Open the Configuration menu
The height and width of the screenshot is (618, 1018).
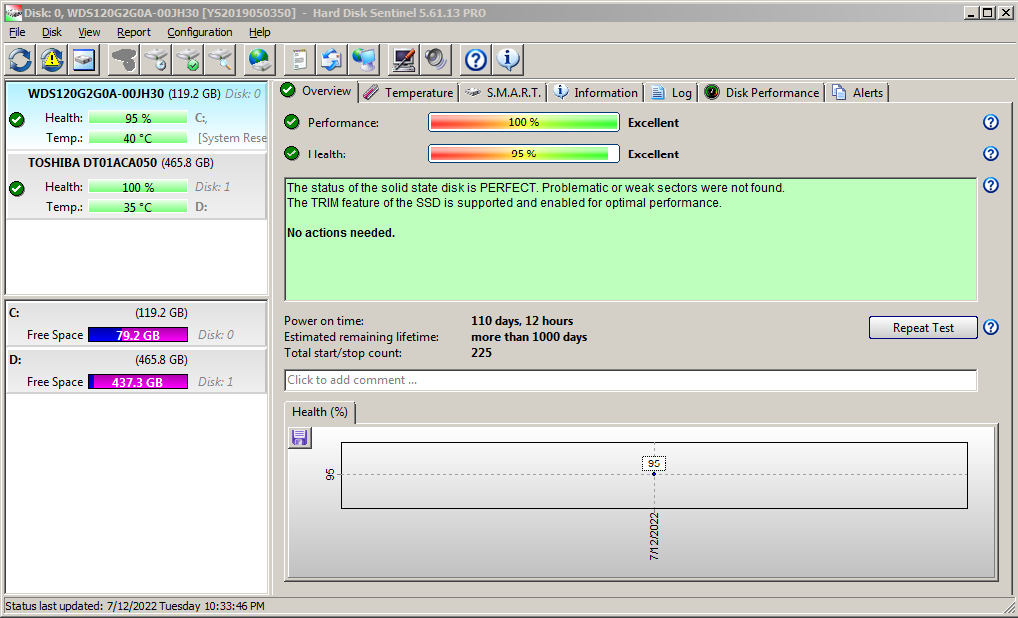point(199,32)
